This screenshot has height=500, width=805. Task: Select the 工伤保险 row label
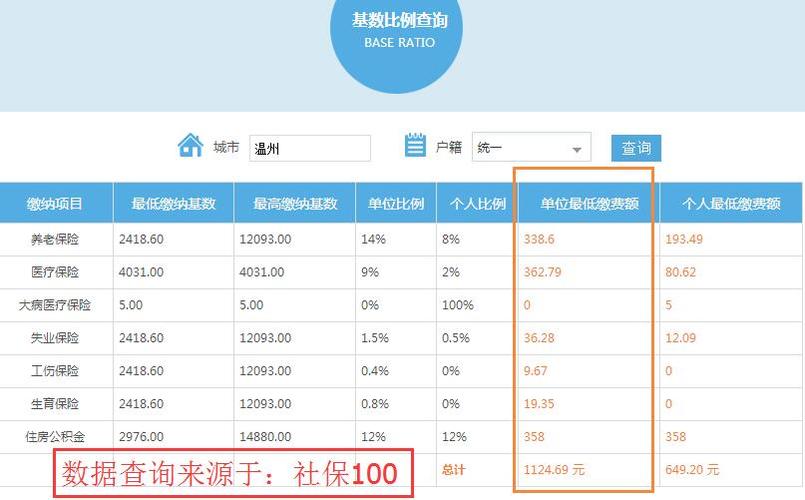[x=55, y=371]
